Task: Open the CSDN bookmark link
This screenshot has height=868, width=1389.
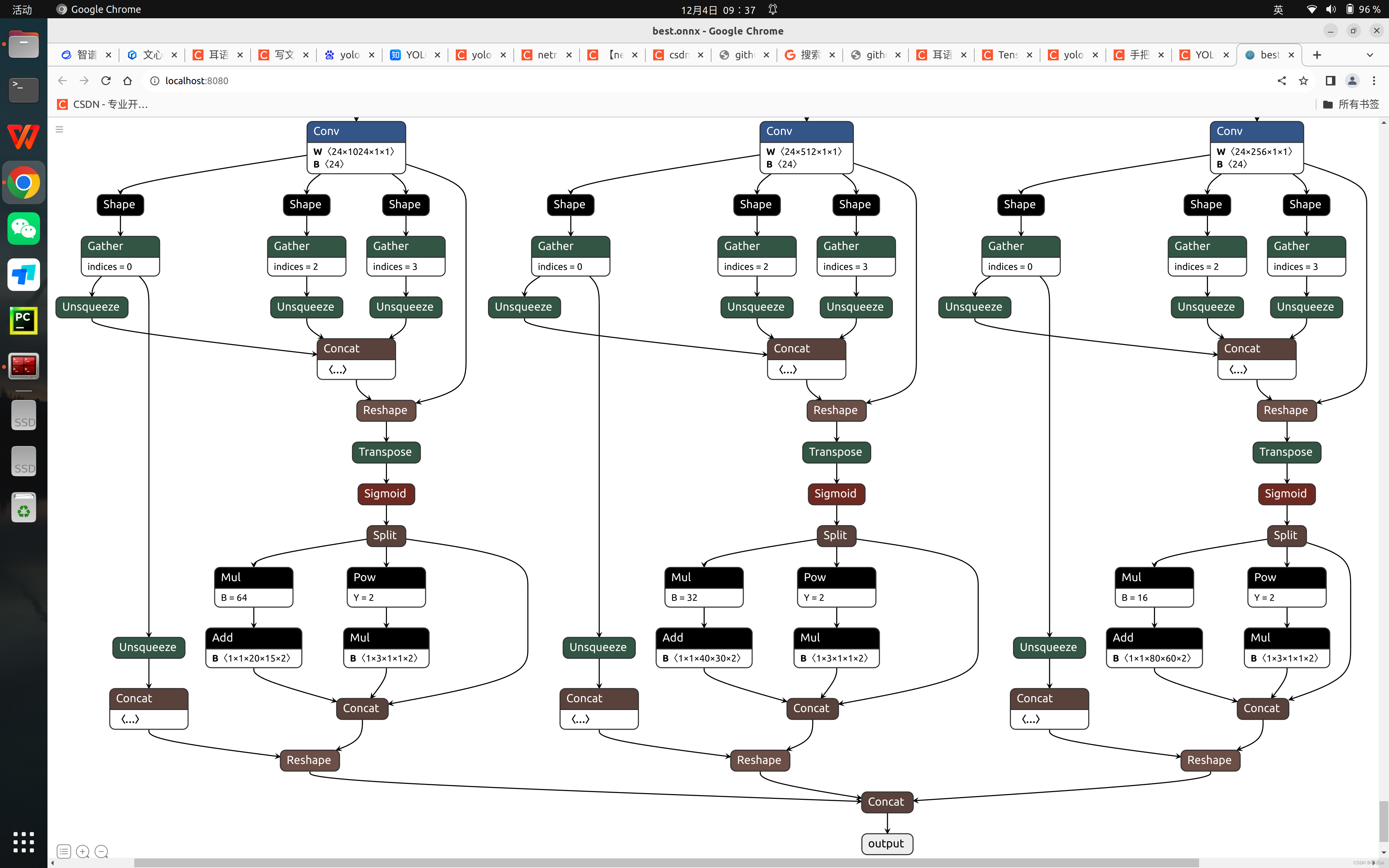Action: (x=103, y=104)
